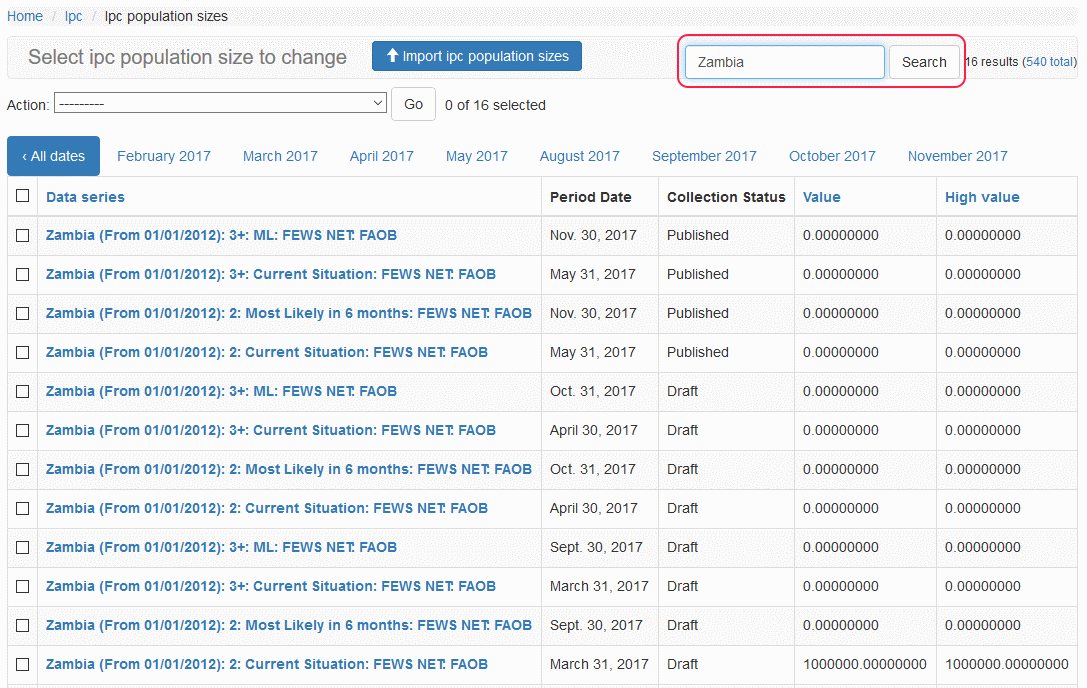Open the Action dropdown menu
The width and height of the screenshot is (1087, 688).
tap(220, 103)
